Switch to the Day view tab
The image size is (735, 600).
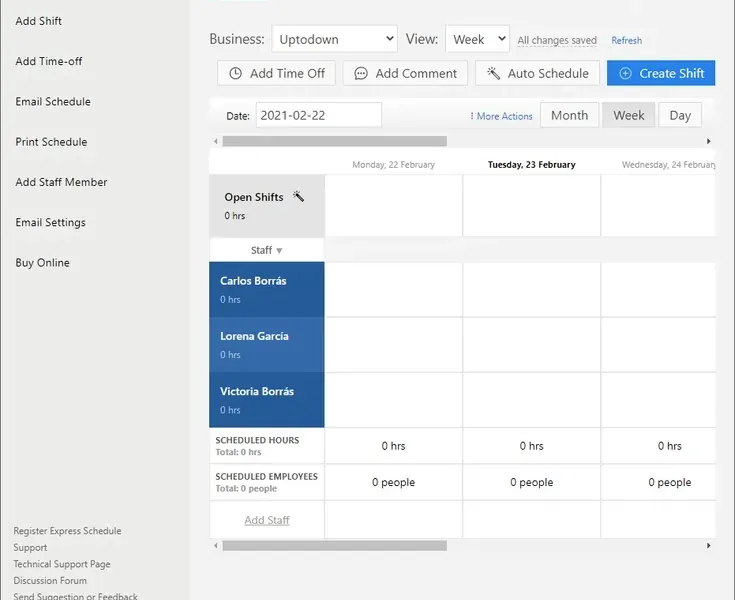click(680, 115)
